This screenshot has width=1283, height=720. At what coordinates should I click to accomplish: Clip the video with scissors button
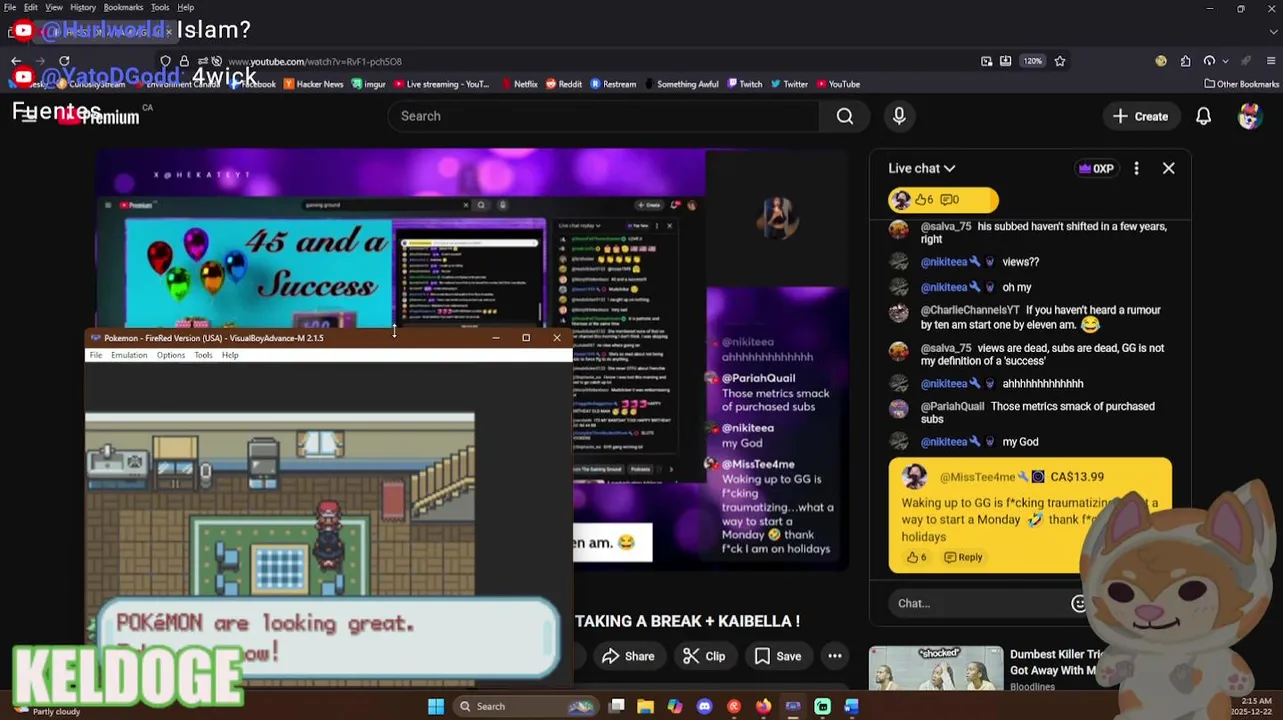(704, 656)
